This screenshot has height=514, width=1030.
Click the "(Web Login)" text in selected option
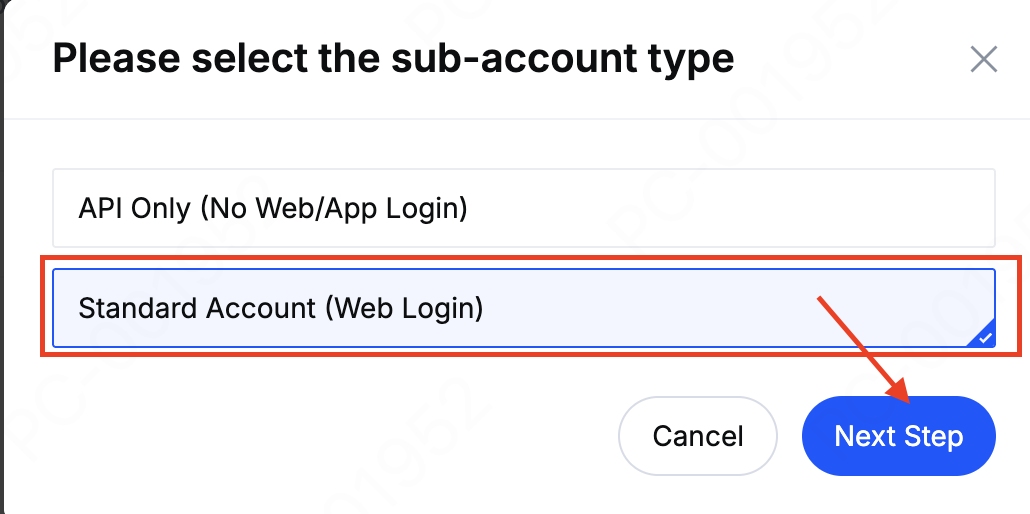point(403,308)
